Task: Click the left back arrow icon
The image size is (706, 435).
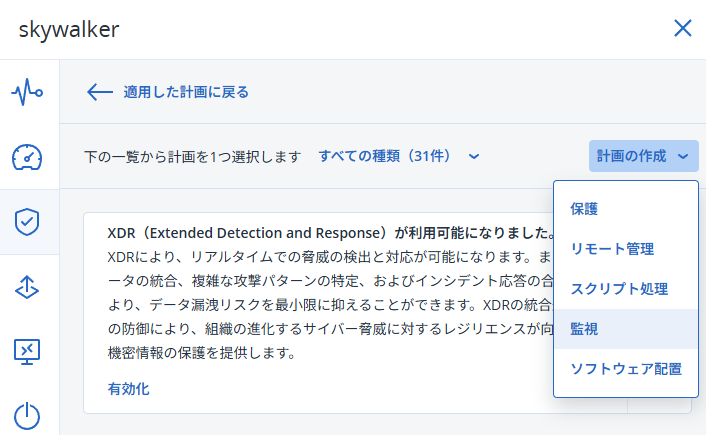Action: (100, 92)
